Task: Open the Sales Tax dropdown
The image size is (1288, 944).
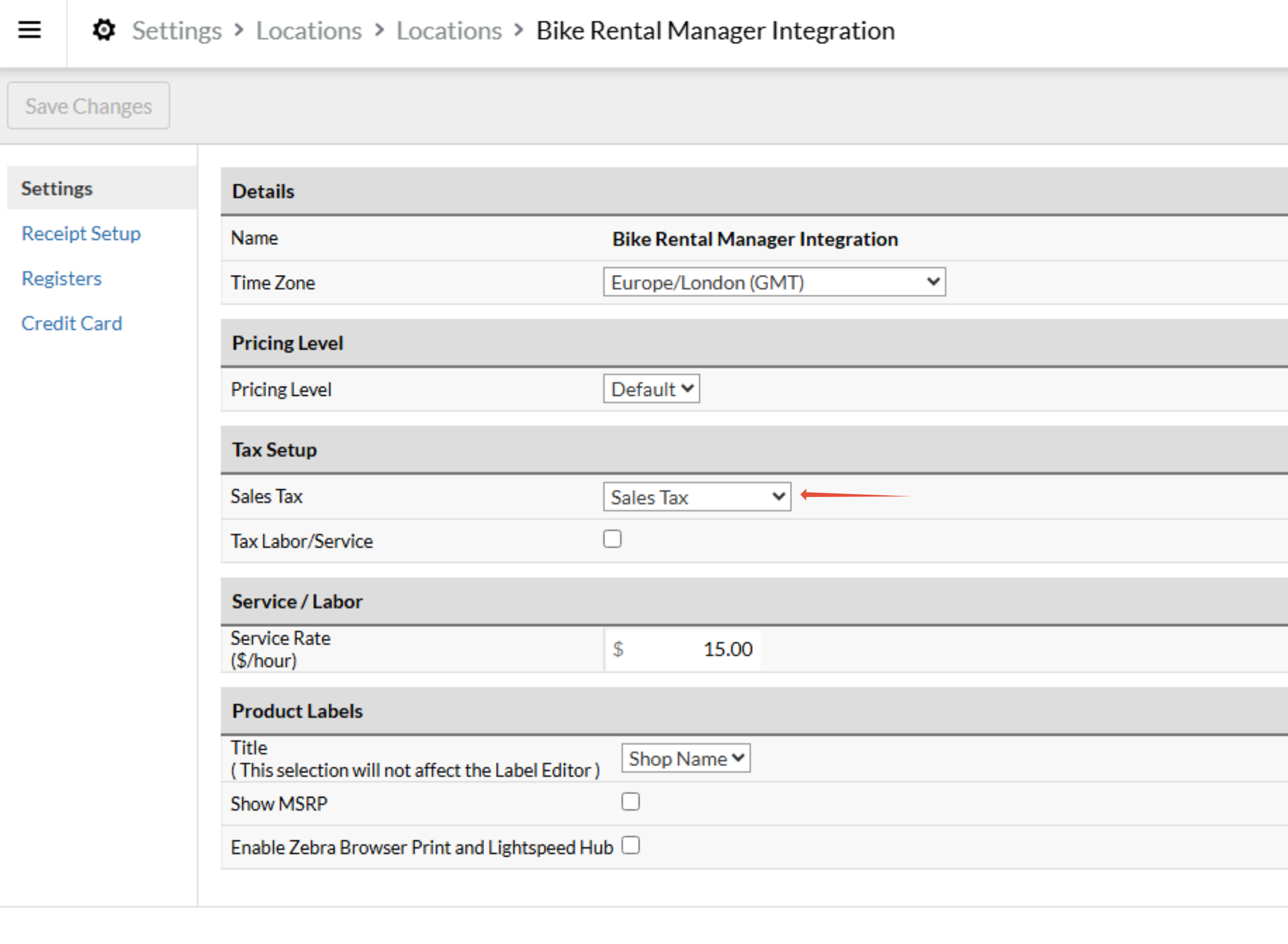Action: (x=696, y=497)
